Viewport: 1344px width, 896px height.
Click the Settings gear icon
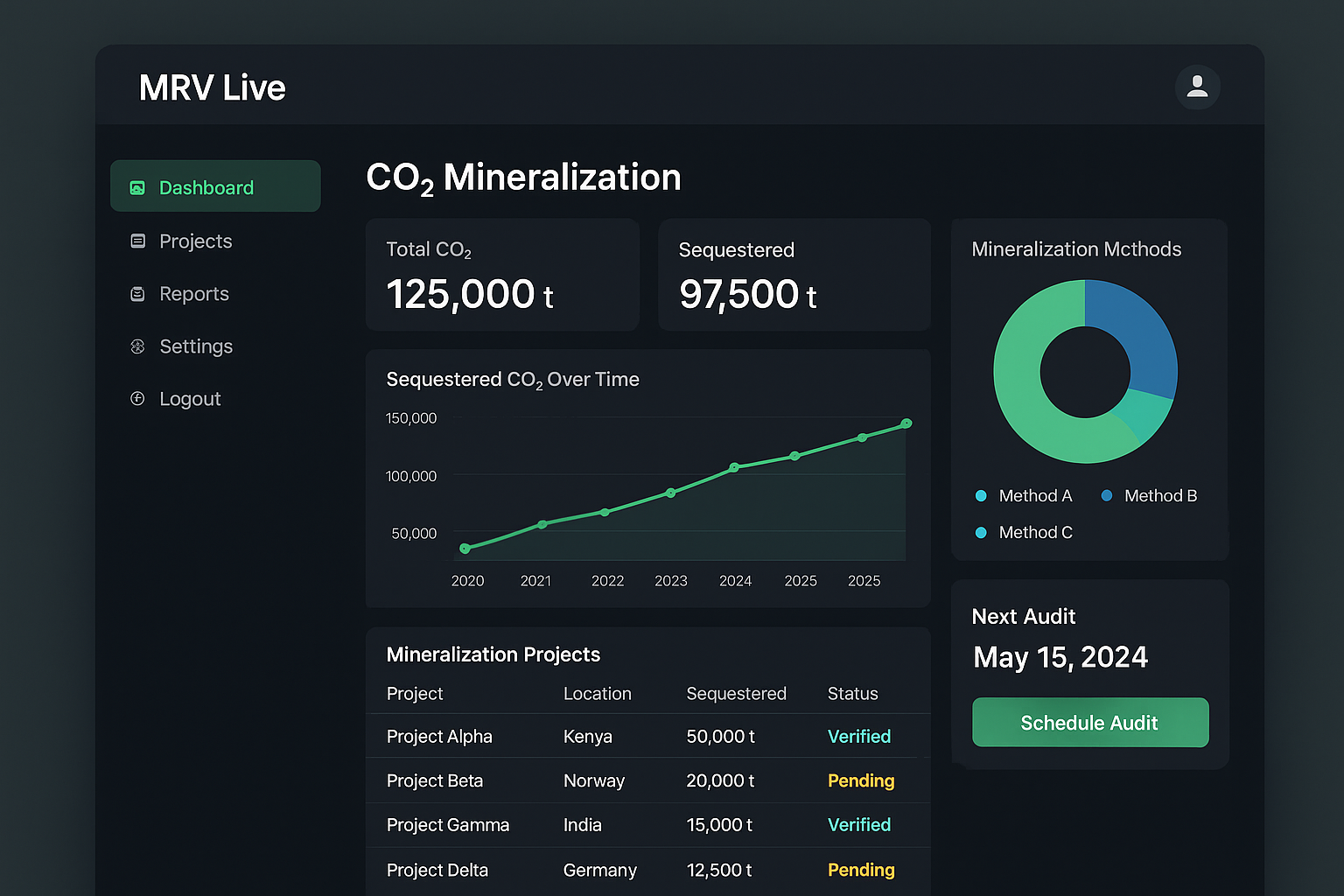click(137, 346)
